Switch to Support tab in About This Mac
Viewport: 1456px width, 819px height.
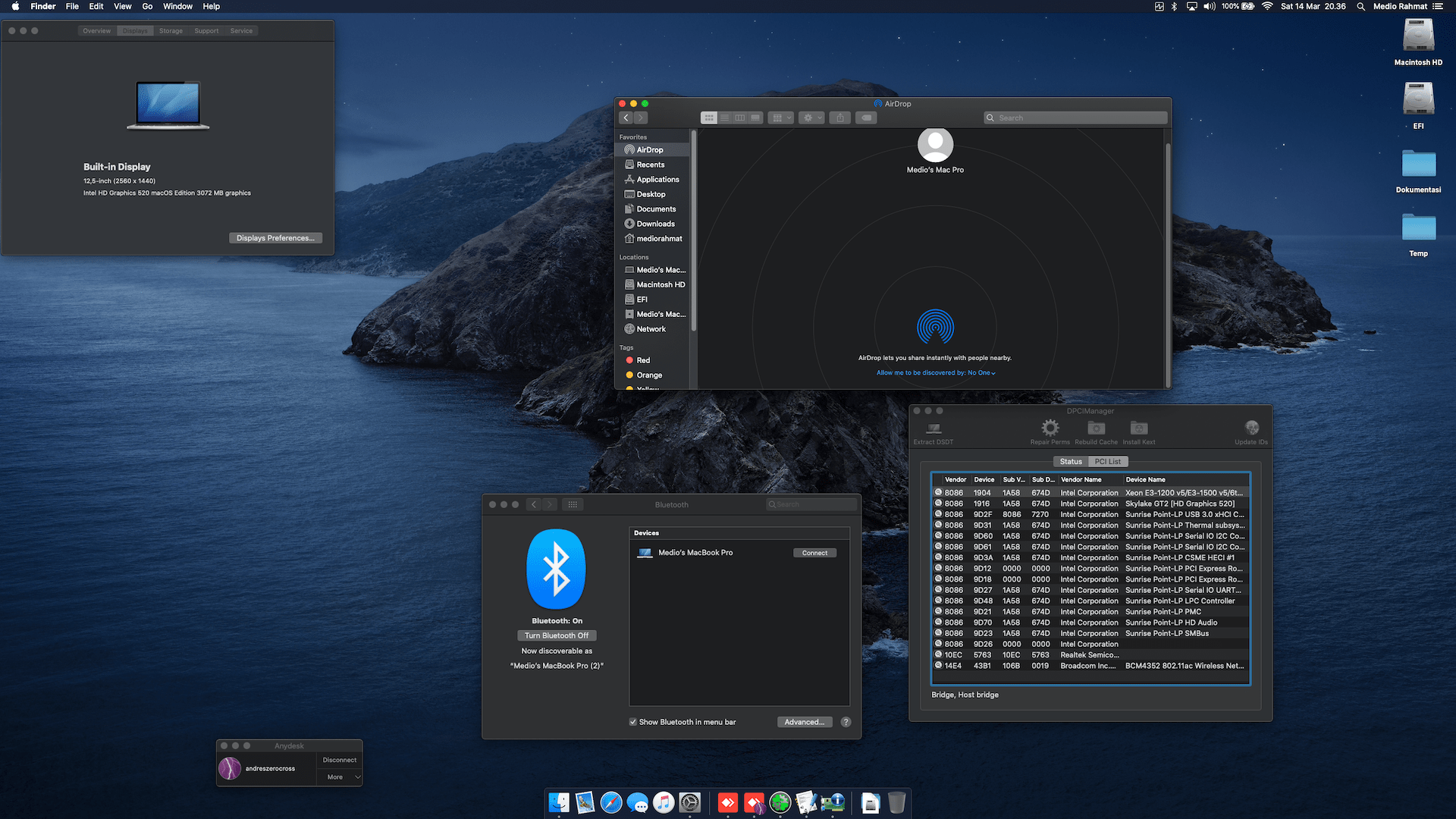[x=206, y=31]
